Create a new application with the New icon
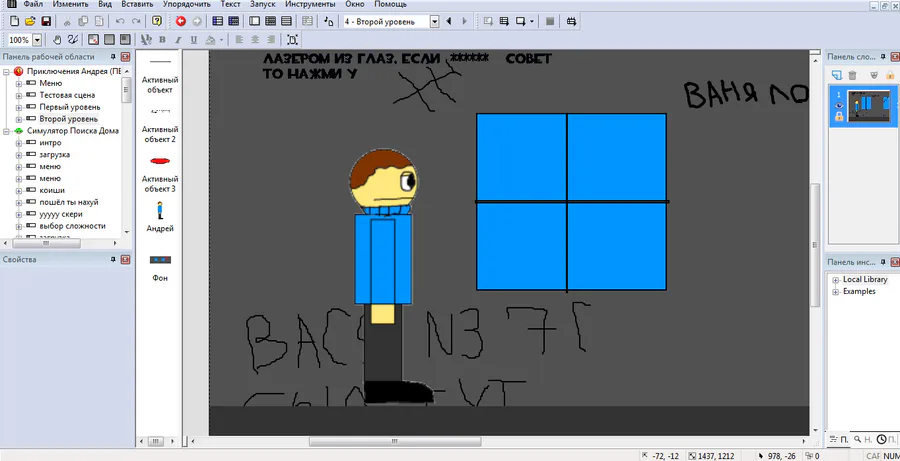 (15, 21)
